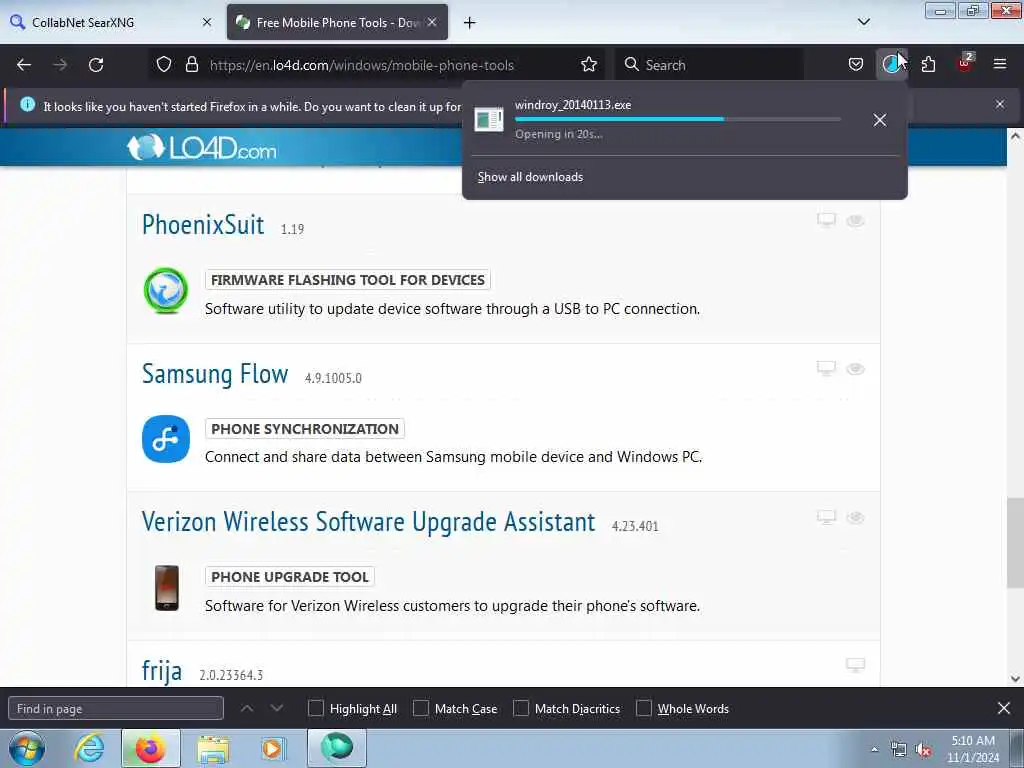Open the Extensions puzzle icon
This screenshot has width=1024, height=768.
click(928, 65)
